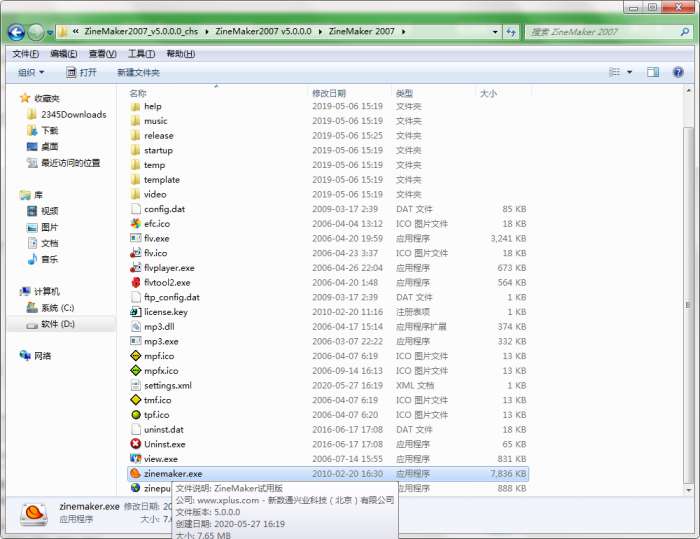Click the help folder icon
The width and height of the screenshot is (700, 539).
[x=136, y=106]
